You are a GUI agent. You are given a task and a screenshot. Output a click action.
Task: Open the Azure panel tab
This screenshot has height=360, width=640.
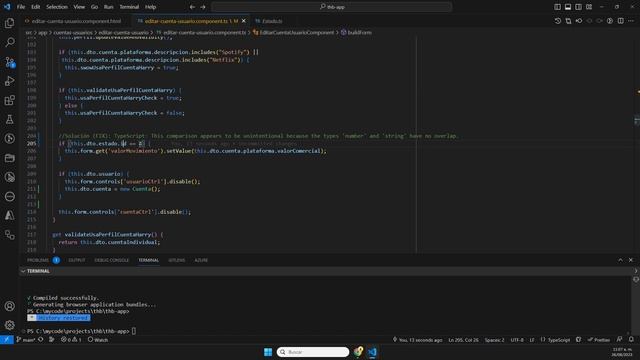click(201, 260)
